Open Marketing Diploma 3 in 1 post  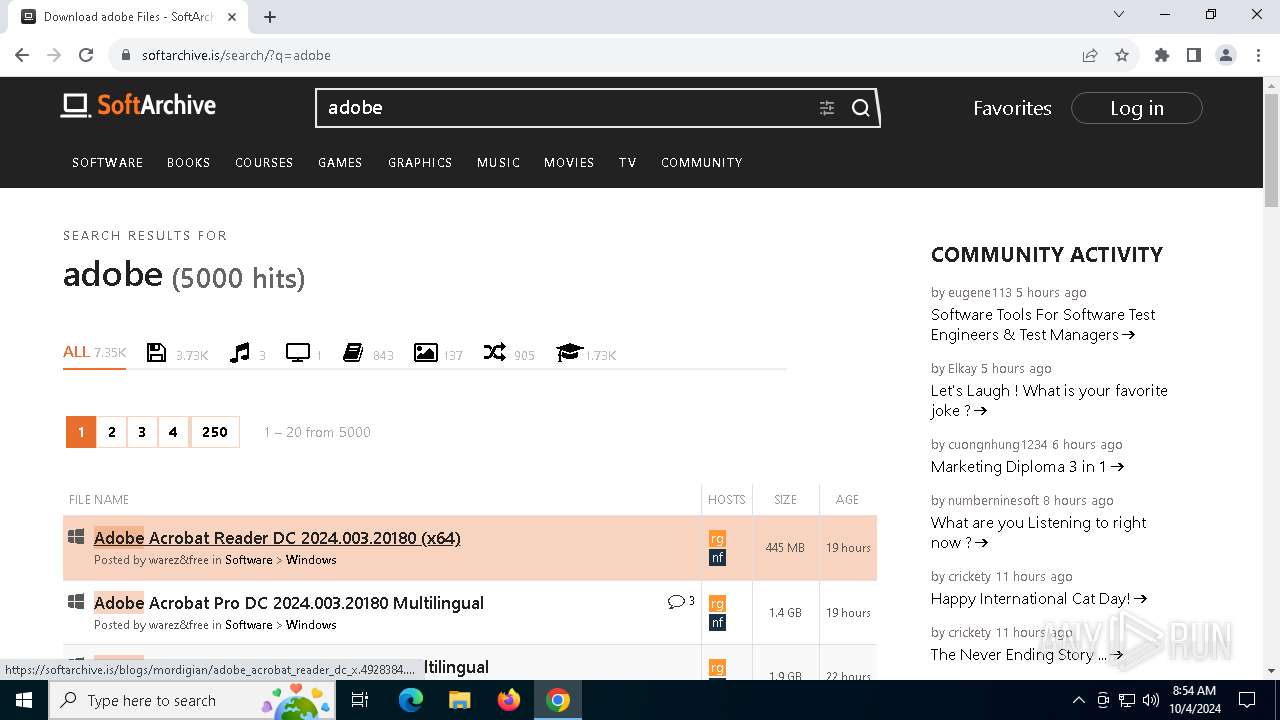coord(1027,466)
